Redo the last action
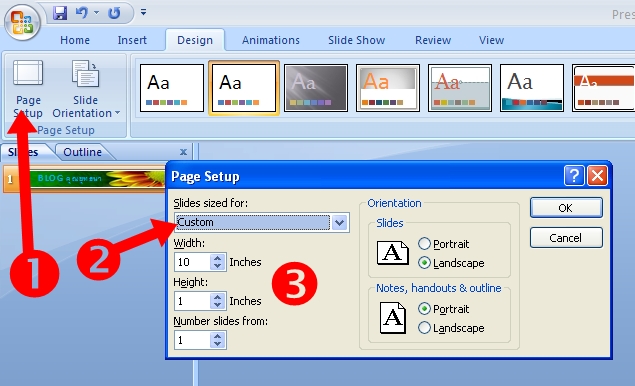This screenshot has width=635, height=386. tap(114, 13)
